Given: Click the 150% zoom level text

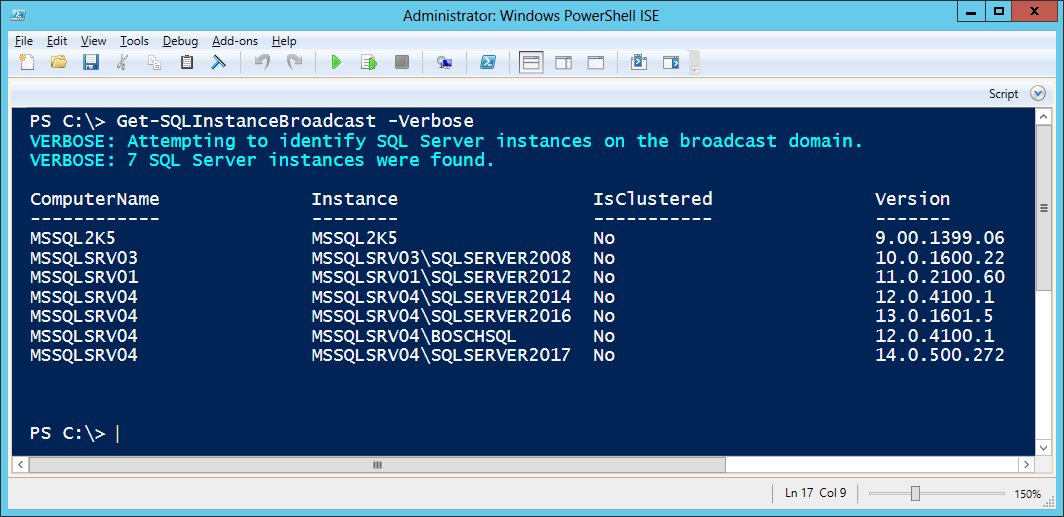Looking at the screenshot, I should tap(1028, 494).
